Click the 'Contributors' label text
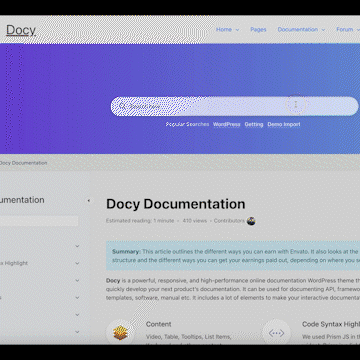The height and width of the screenshot is (360, 360). pos(229,221)
